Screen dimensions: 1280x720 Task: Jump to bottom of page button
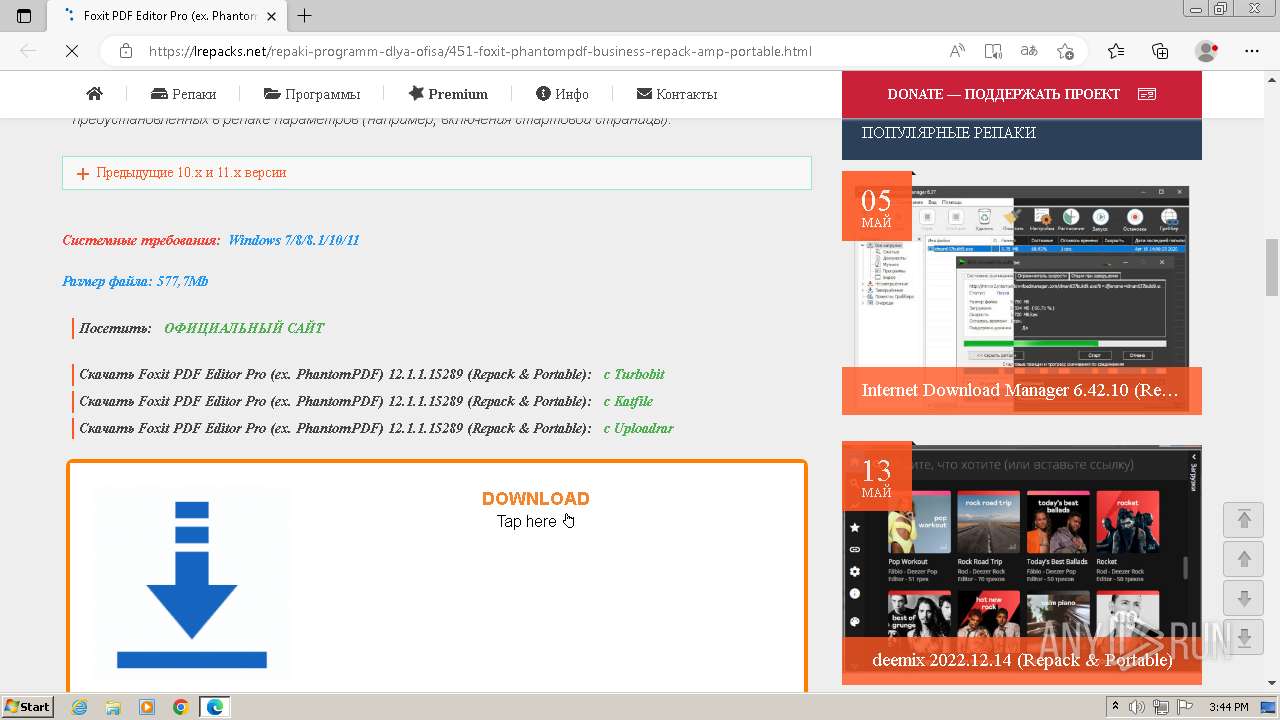coord(1244,637)
